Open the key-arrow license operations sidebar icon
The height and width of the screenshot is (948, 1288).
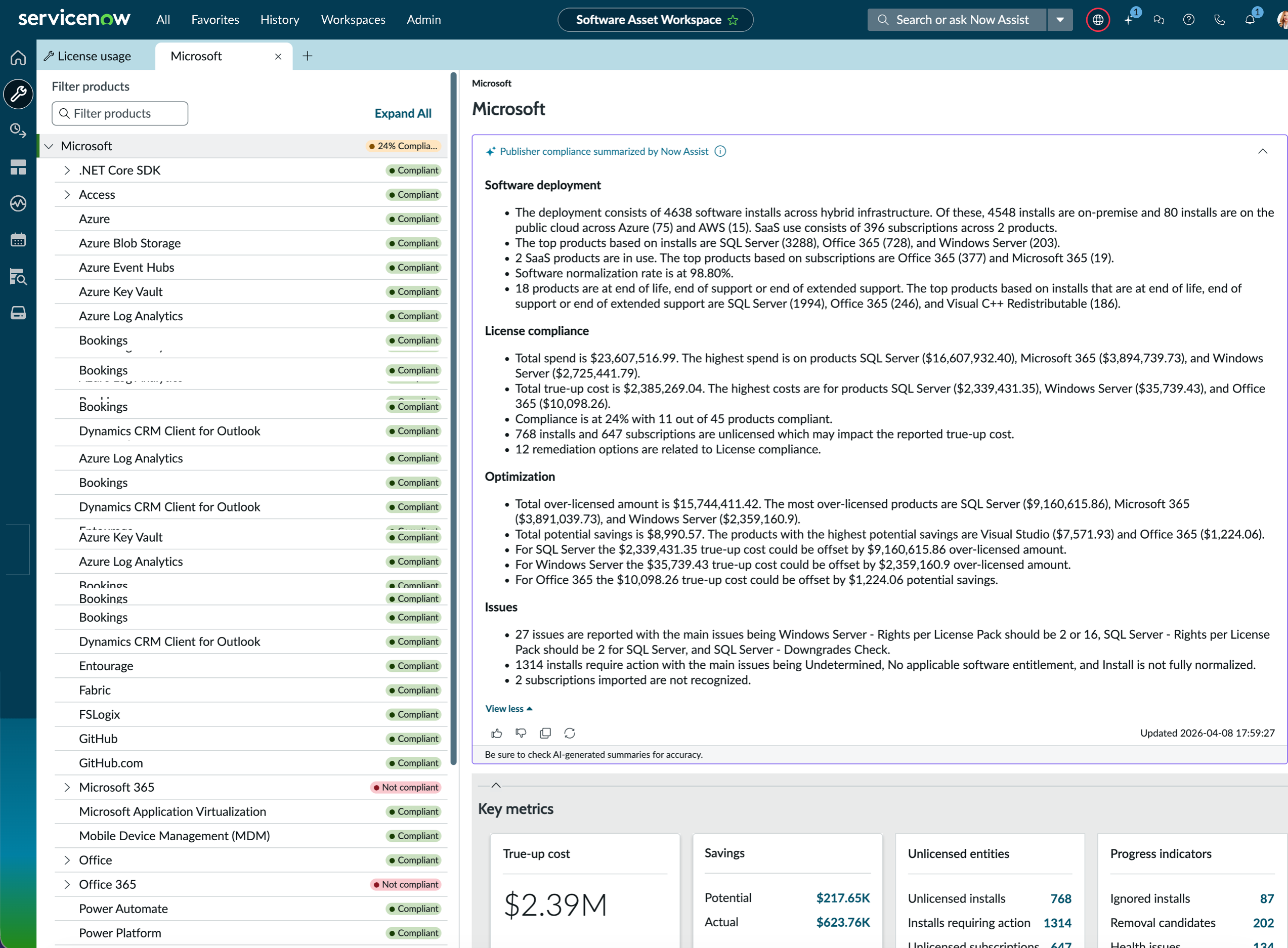pos(18,131)
